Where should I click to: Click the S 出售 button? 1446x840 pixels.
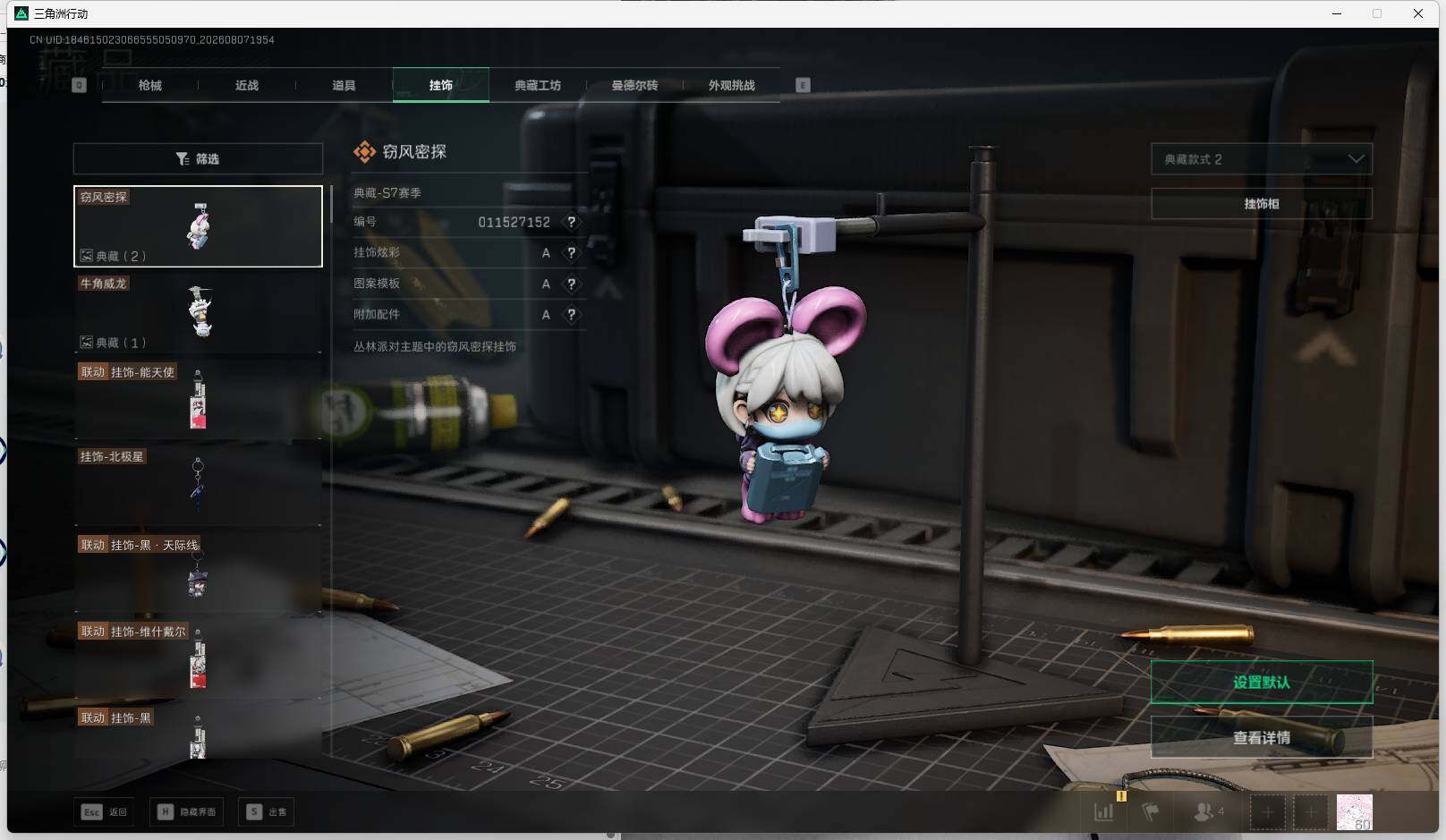click(266, 812)
